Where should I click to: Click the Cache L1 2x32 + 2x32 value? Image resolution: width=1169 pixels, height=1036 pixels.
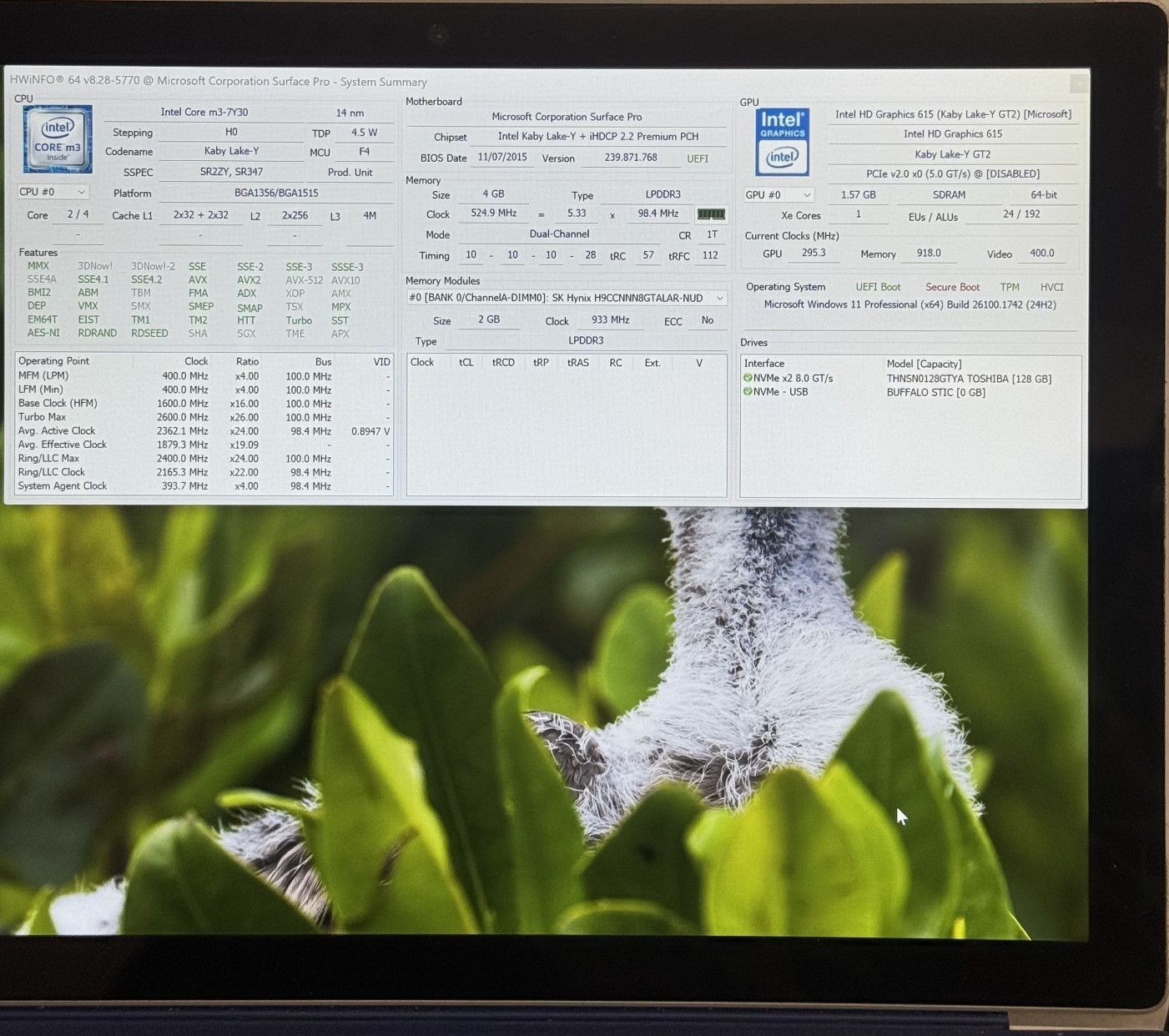click(200, 215)
